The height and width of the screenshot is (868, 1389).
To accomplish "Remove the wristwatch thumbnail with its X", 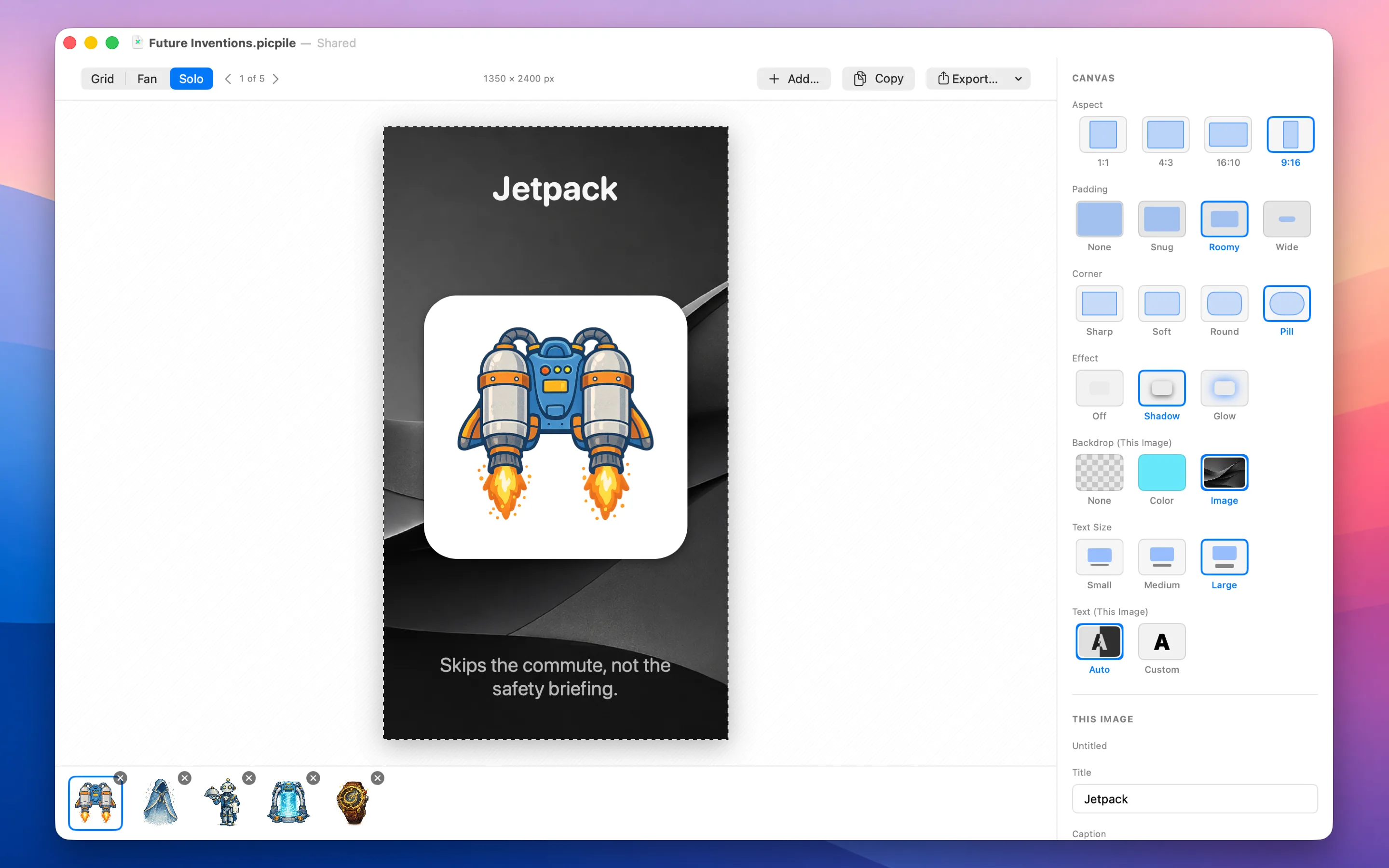I will coord(377,778).
